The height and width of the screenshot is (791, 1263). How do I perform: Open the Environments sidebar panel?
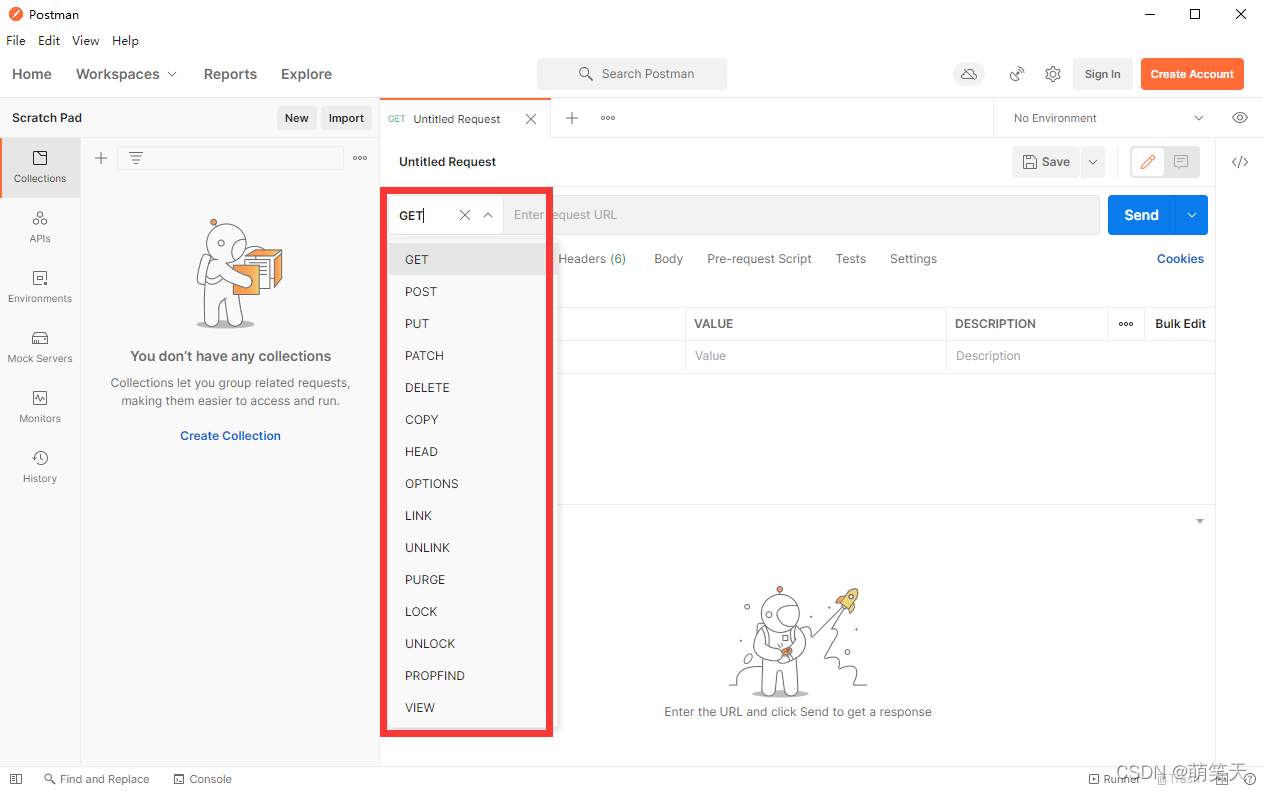pos(40,287)
